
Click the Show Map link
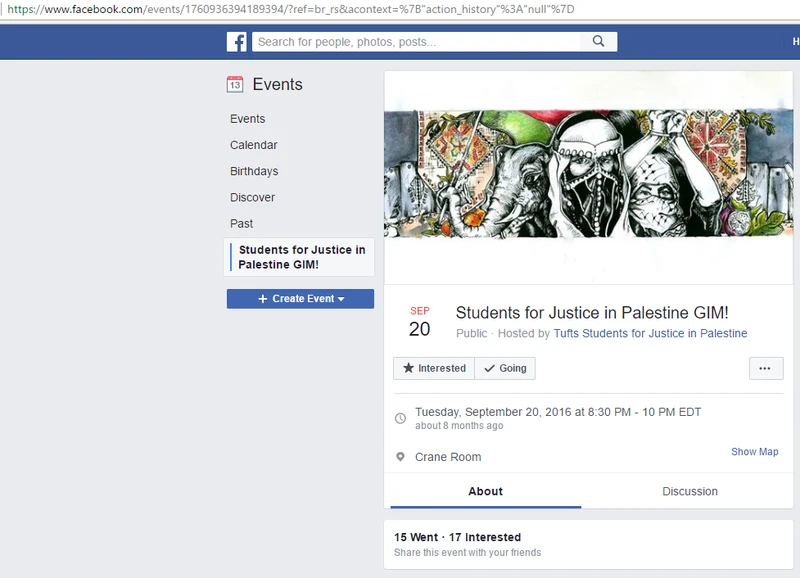tap(755, 451)
